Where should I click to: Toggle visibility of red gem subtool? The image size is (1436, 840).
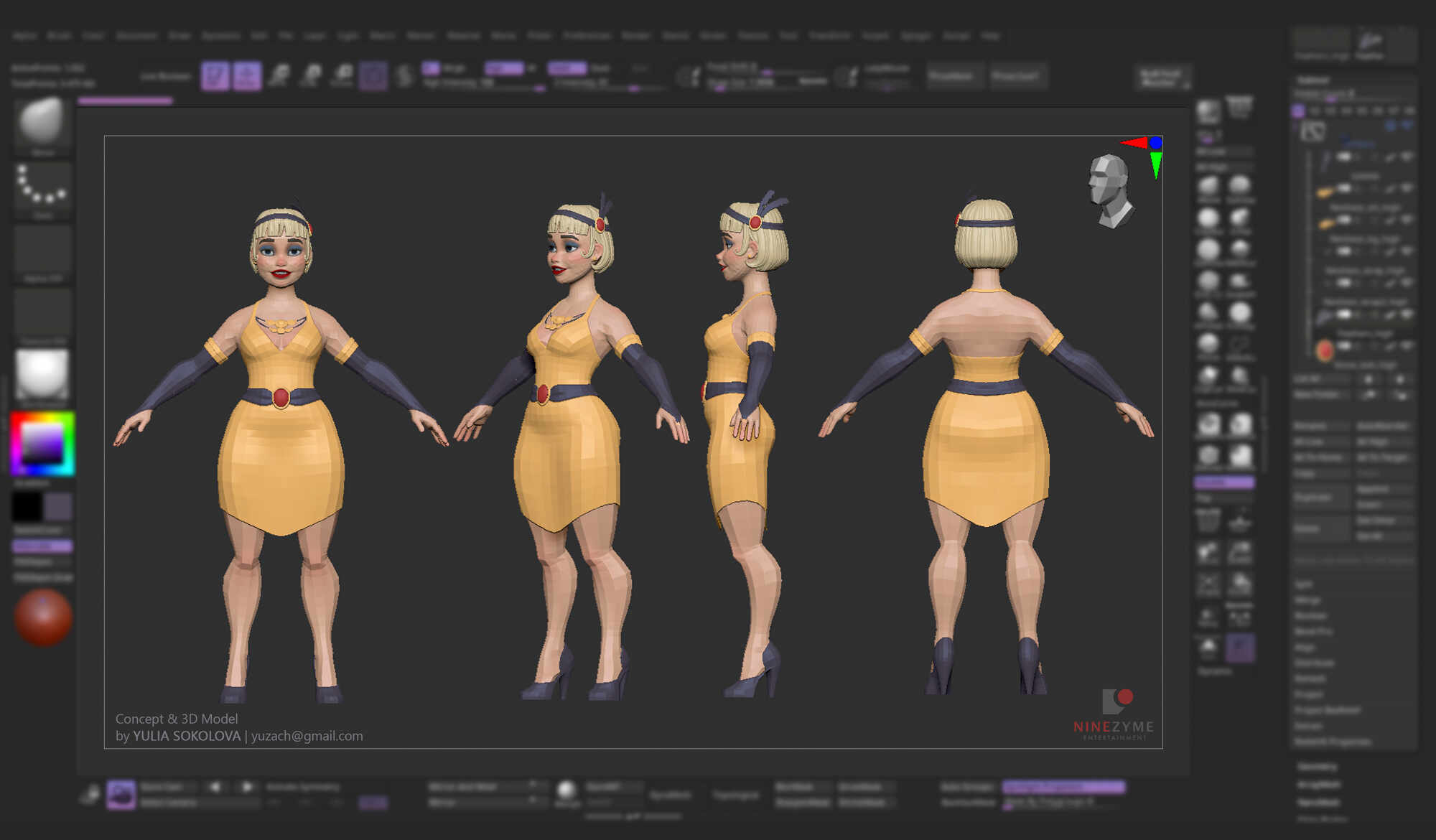pyautogui.click(x=1406, y=346)
